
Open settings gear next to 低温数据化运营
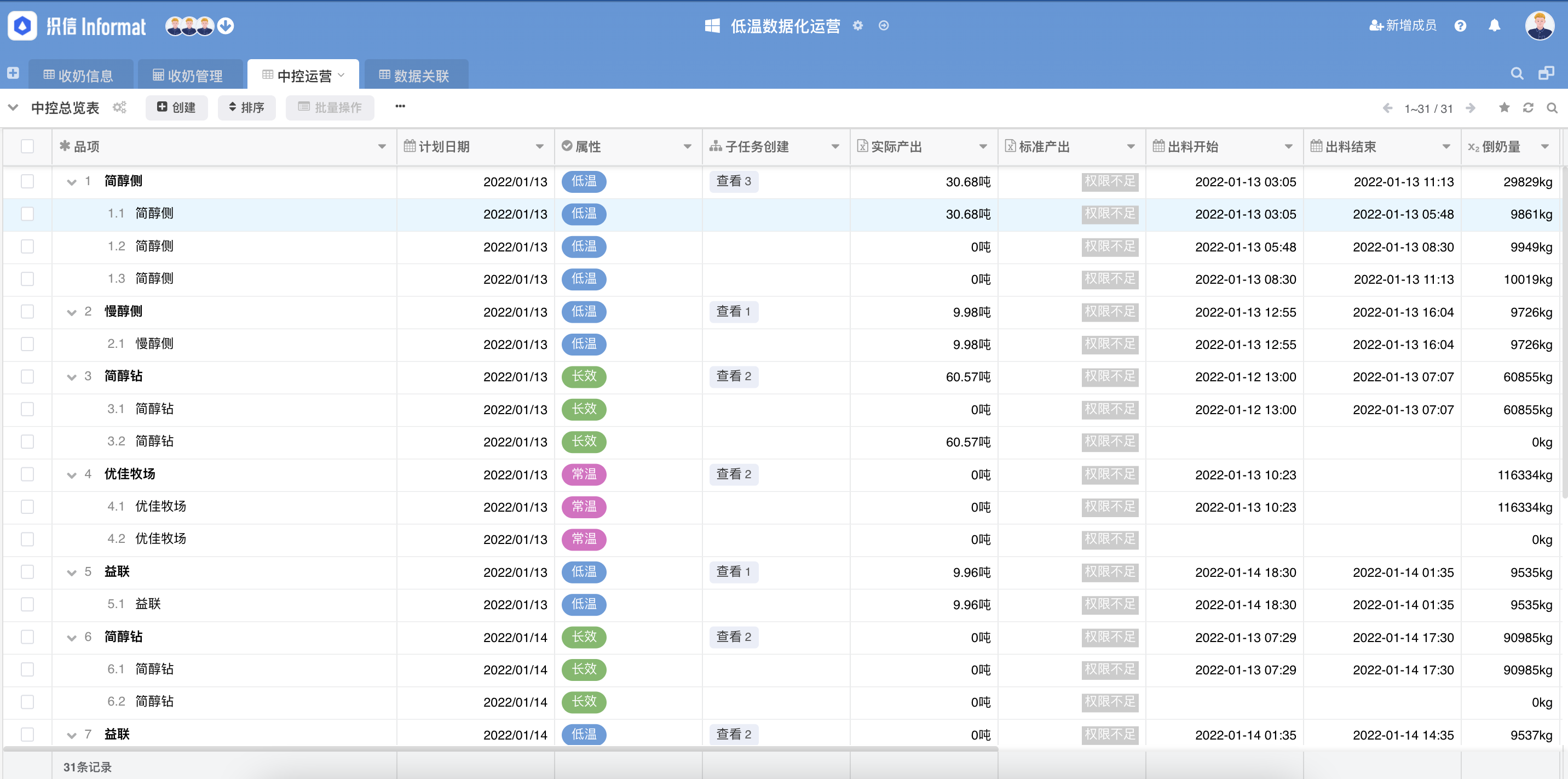coord(858,26)
